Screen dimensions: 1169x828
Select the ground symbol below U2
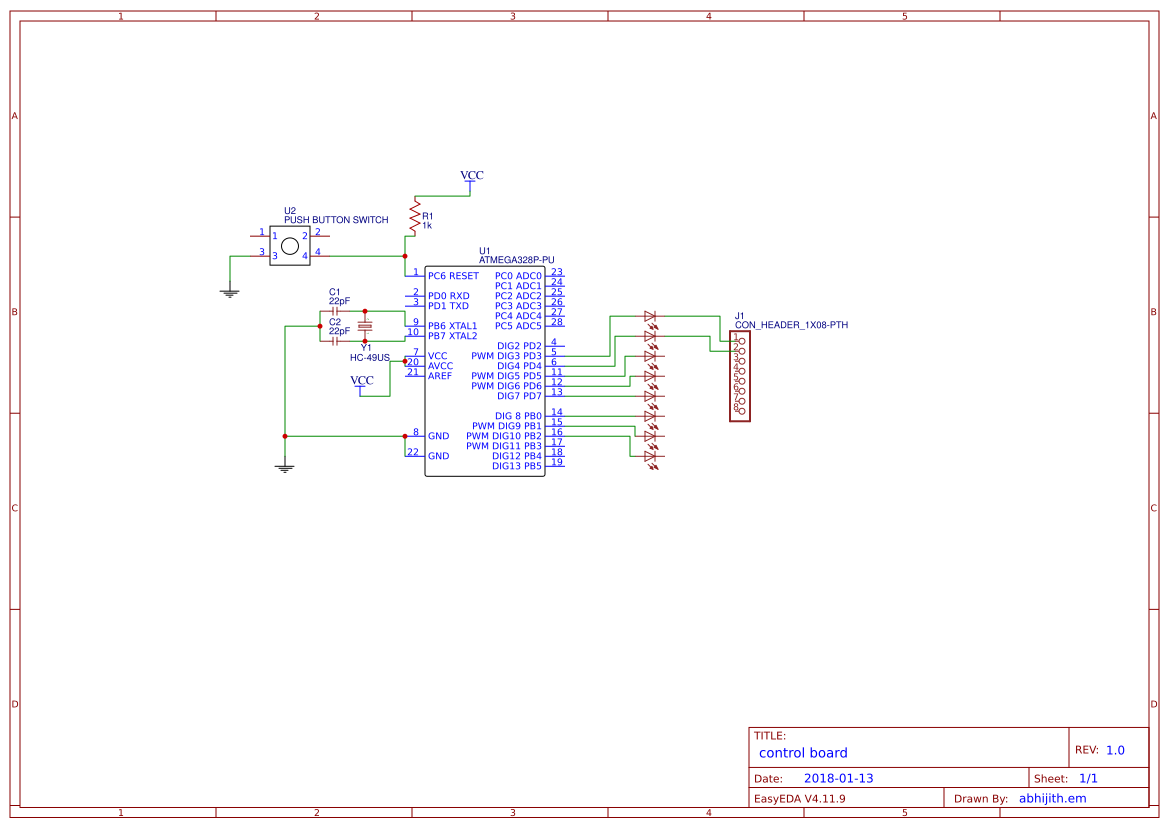pyautogui.click(x=229, y=289)
